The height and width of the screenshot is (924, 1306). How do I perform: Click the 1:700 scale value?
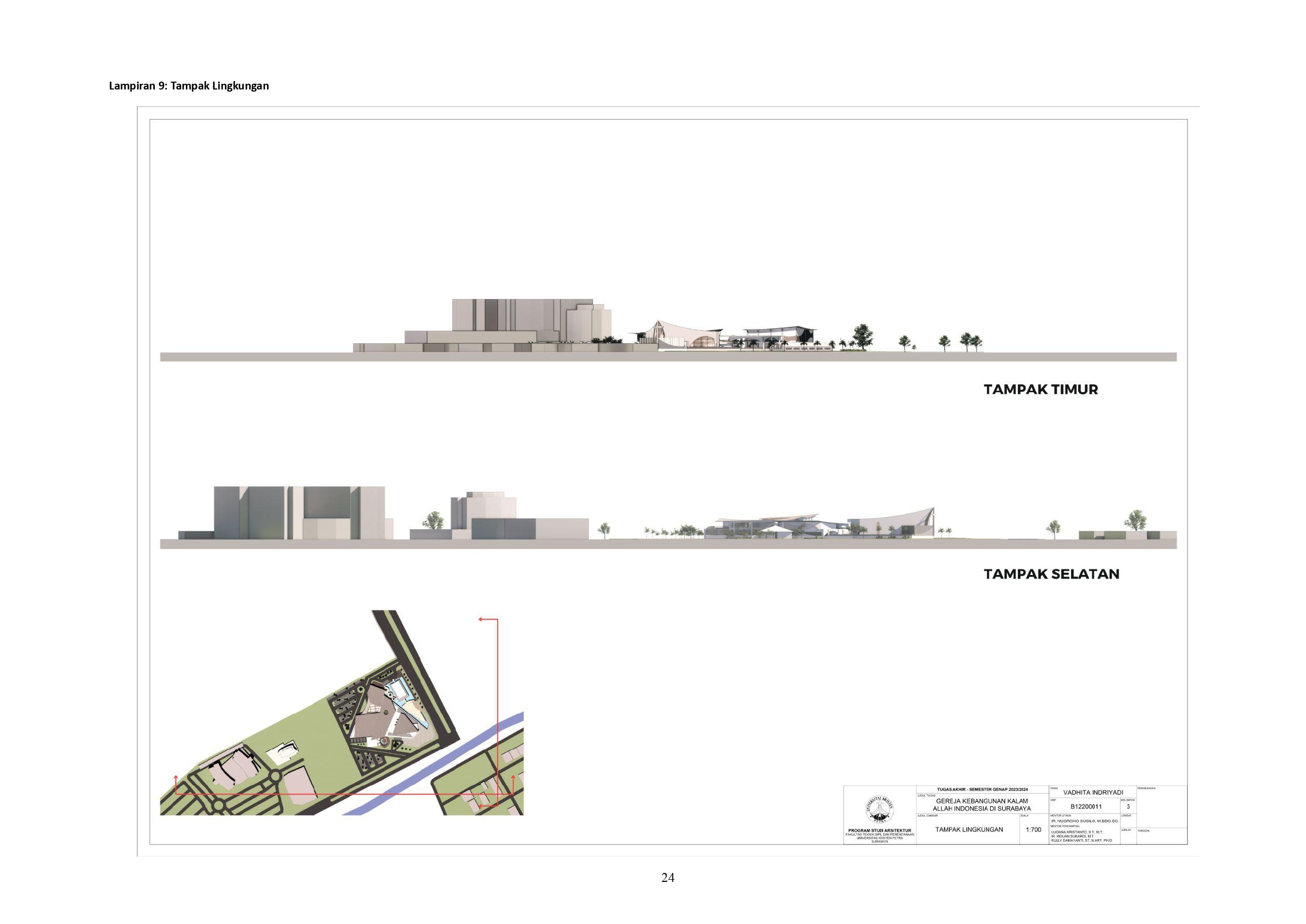[1033, 830]
